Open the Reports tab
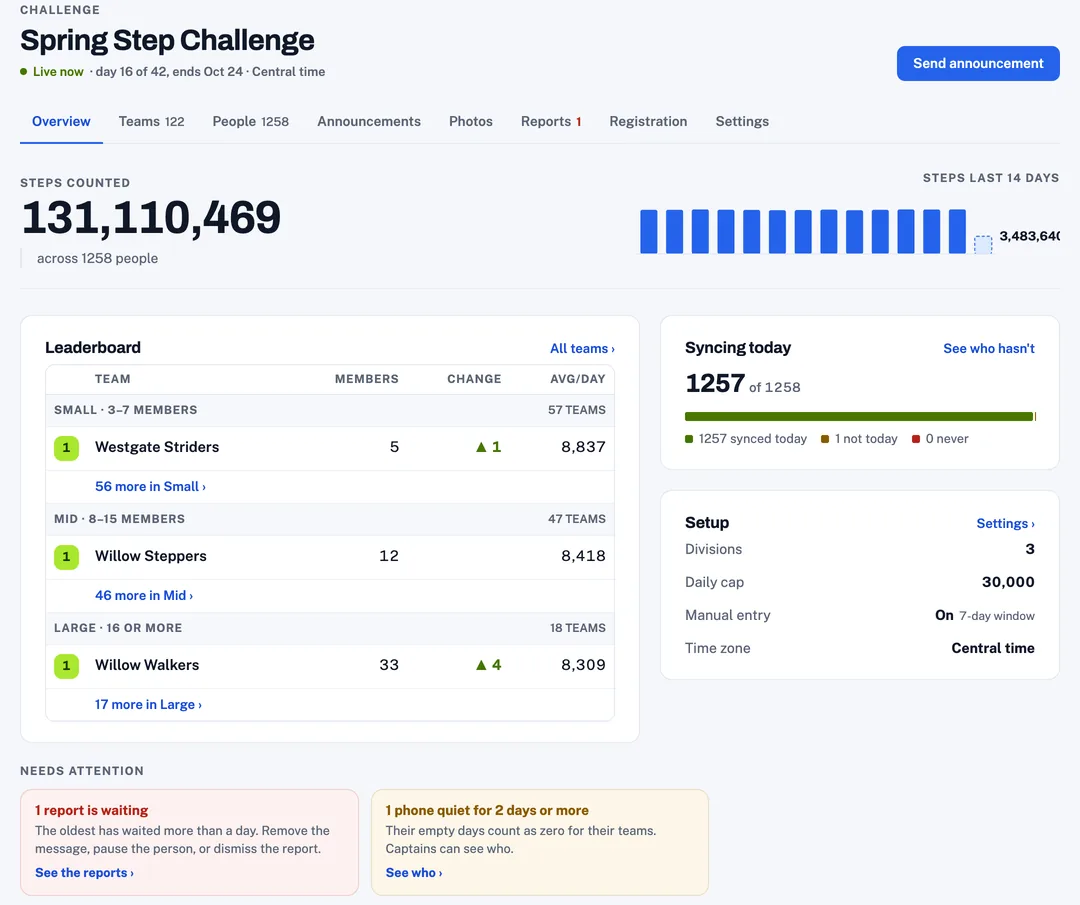The height and width of the screenshot is (905, 1080). pyautogui.click(x=551, y=121)
